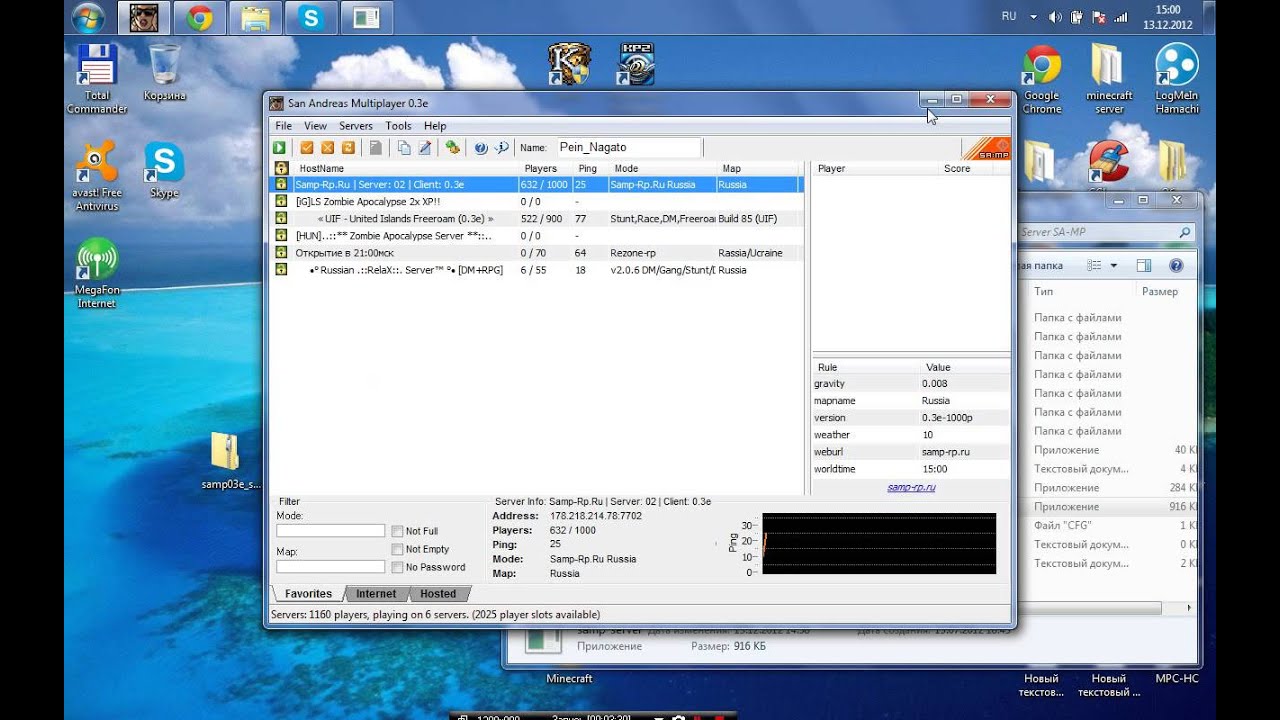1280x720 pixels.
Task: Open Total Commander desktop shortcut
Action: click(x=97, y=79)
